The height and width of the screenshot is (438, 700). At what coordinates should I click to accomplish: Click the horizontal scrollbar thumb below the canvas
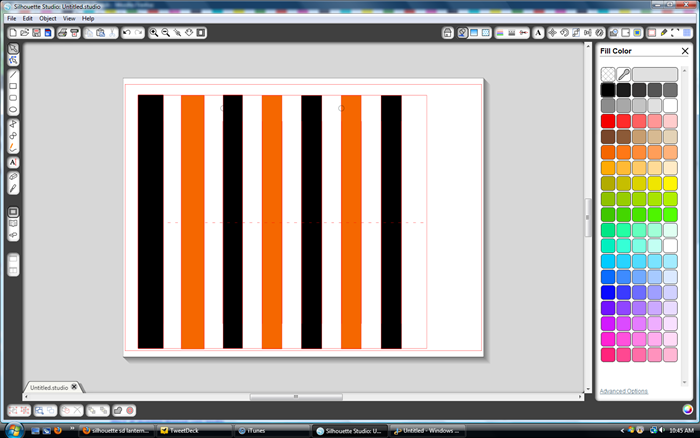(x=296, y=396)
